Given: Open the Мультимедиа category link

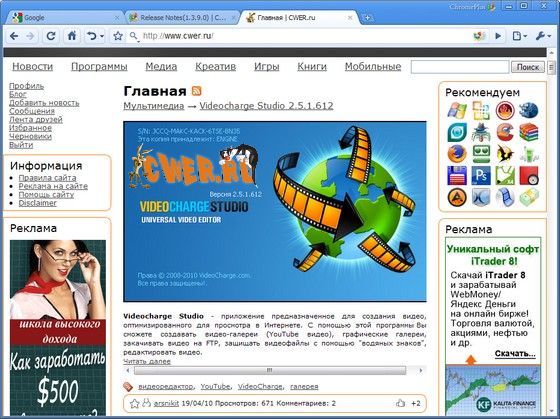Looking at the screenshot, I should point(154,106).
